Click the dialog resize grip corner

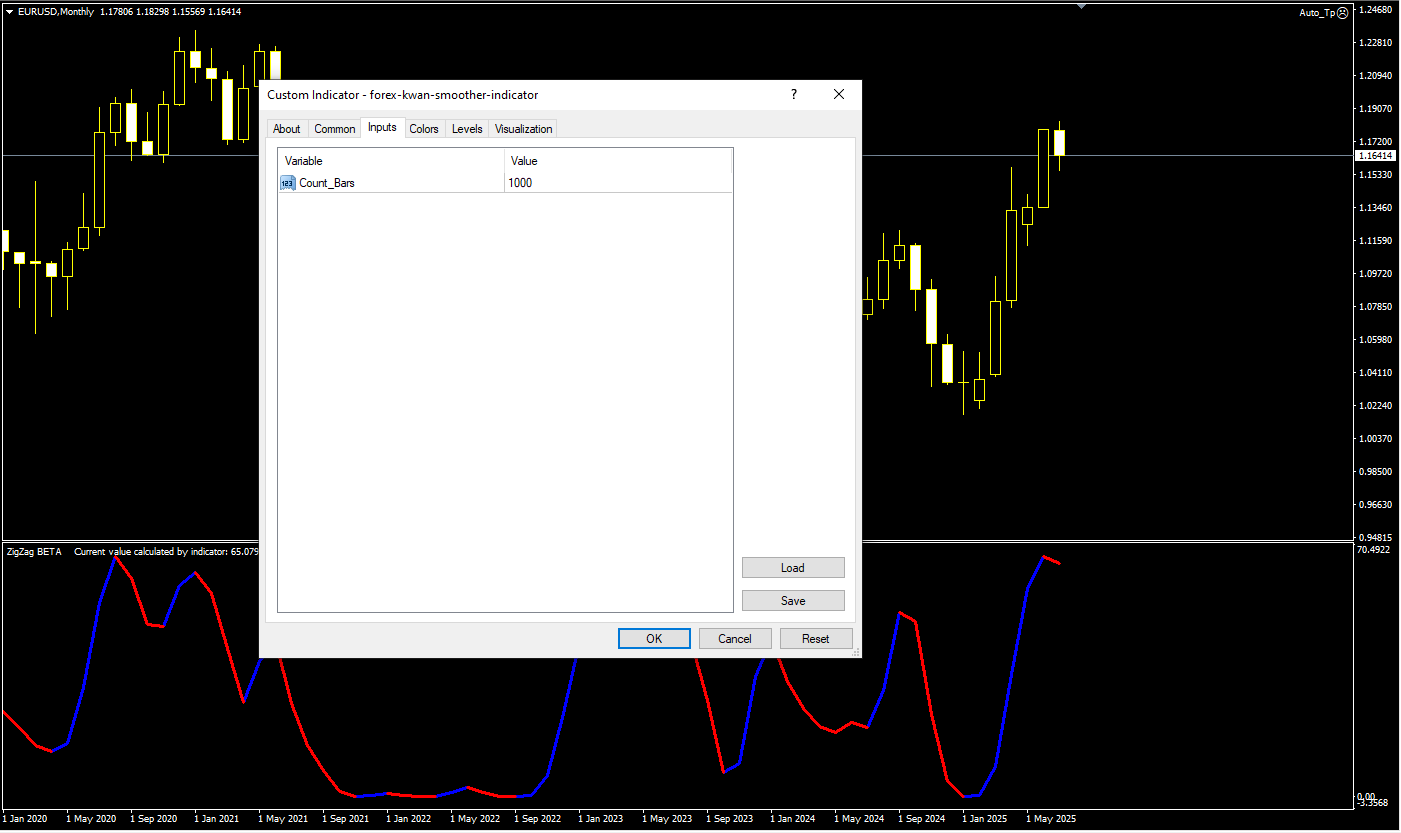click(x=855, y=652)
